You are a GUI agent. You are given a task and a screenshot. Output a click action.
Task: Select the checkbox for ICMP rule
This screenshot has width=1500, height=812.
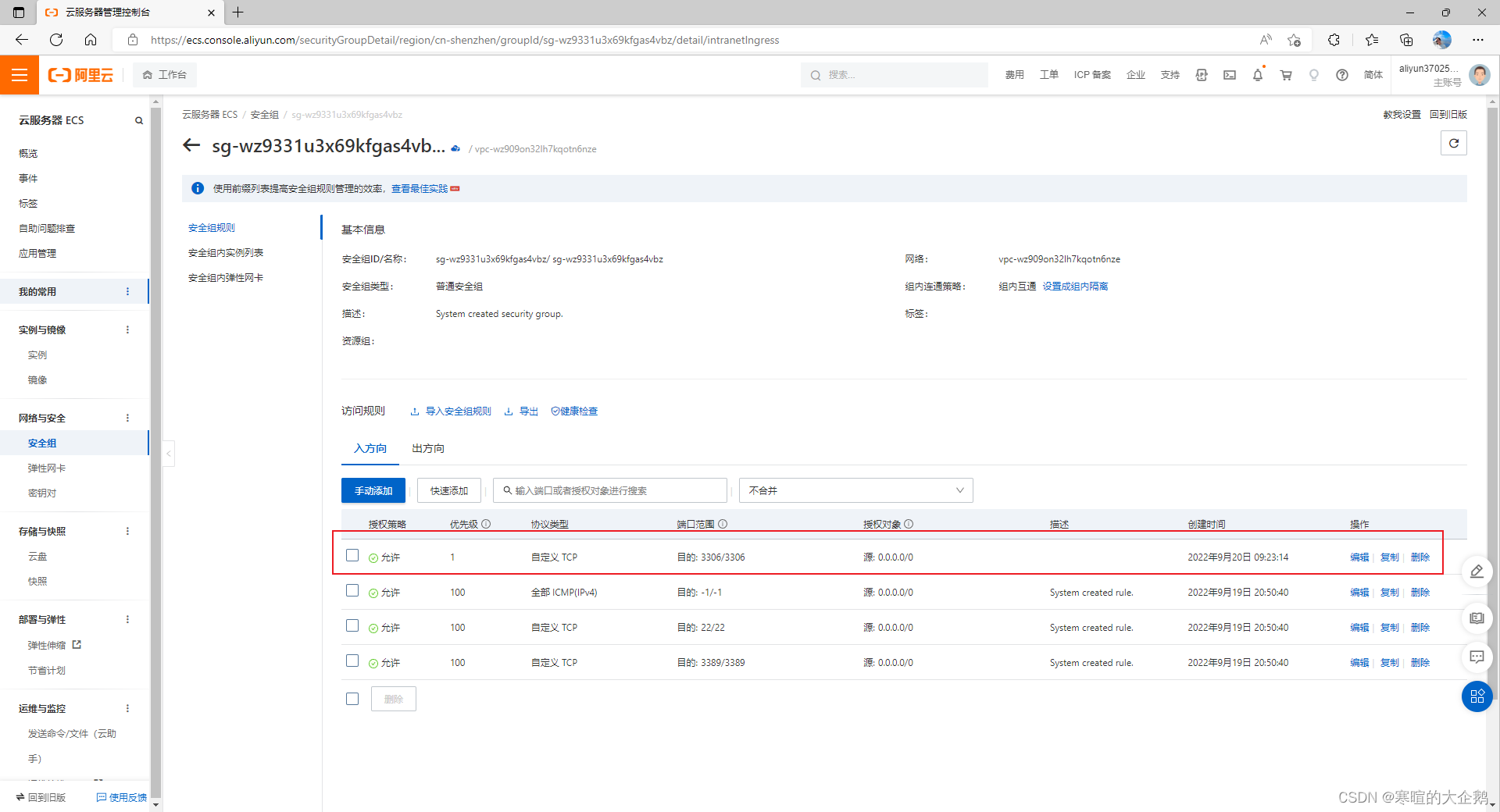352,590
